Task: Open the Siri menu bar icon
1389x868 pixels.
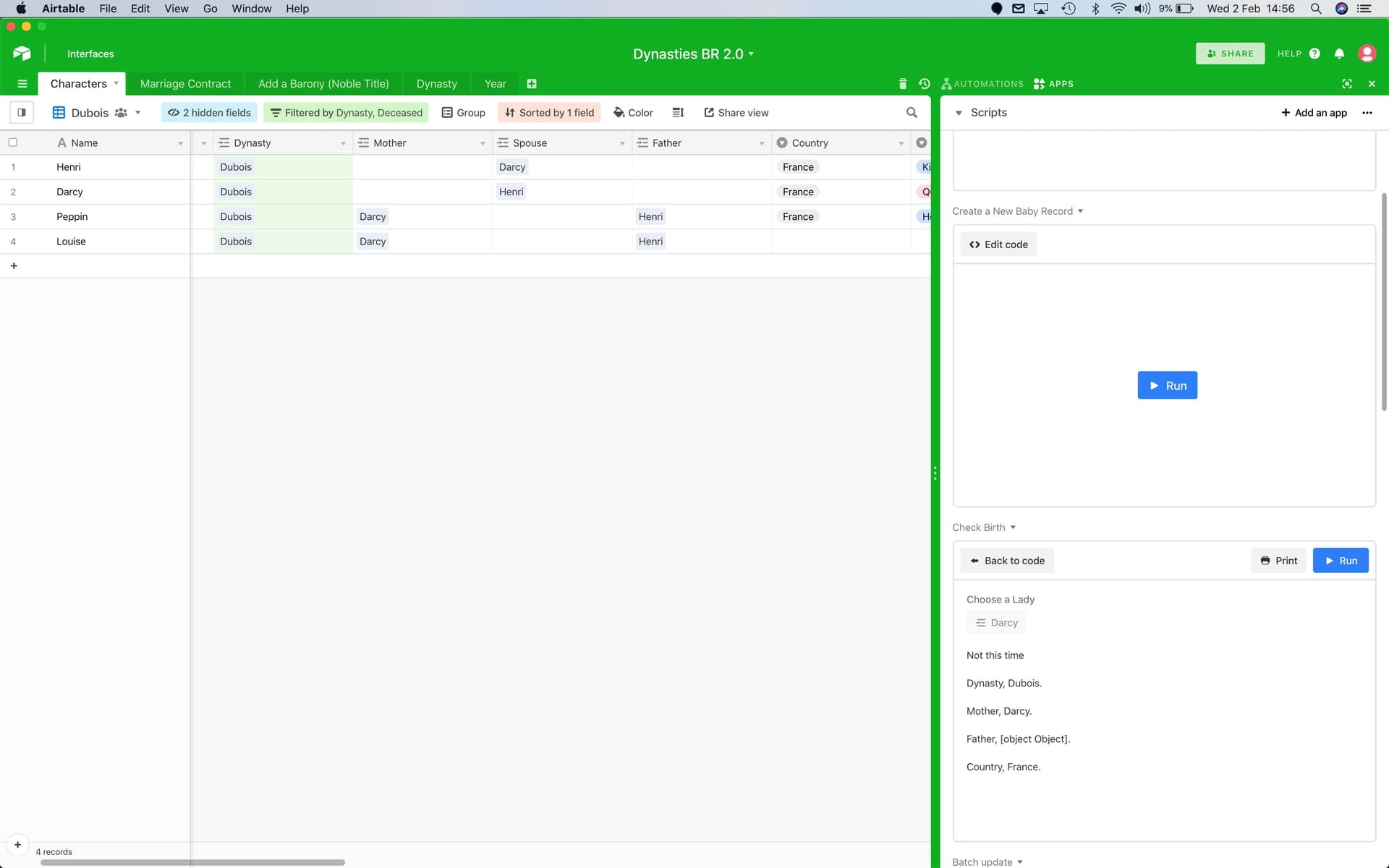Action: pos(1341,9)
